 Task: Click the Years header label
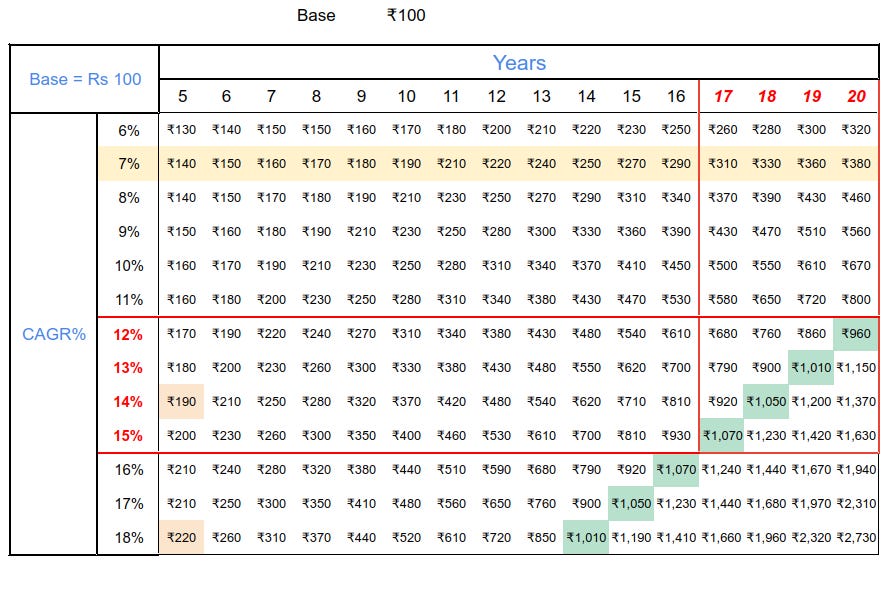click(521, 63)
